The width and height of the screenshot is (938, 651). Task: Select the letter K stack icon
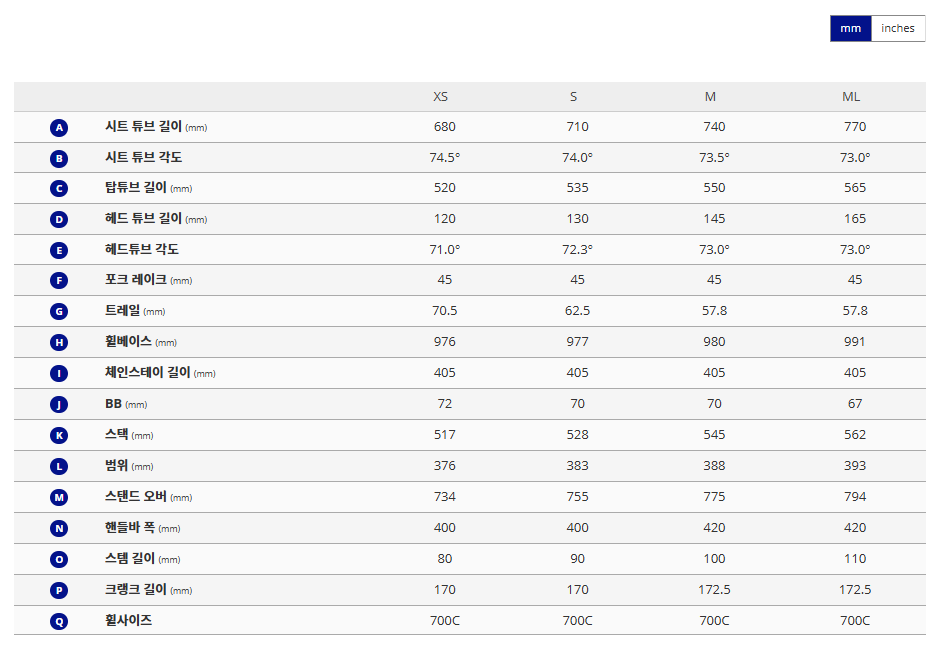(x=59, y=435)
